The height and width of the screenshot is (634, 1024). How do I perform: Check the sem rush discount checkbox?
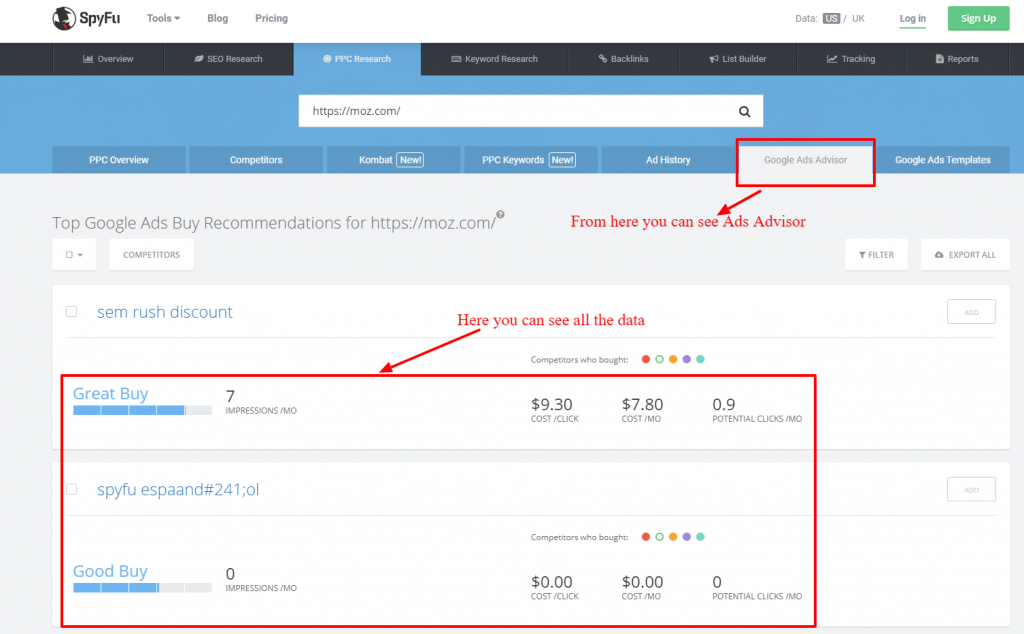tap(71, 312)
